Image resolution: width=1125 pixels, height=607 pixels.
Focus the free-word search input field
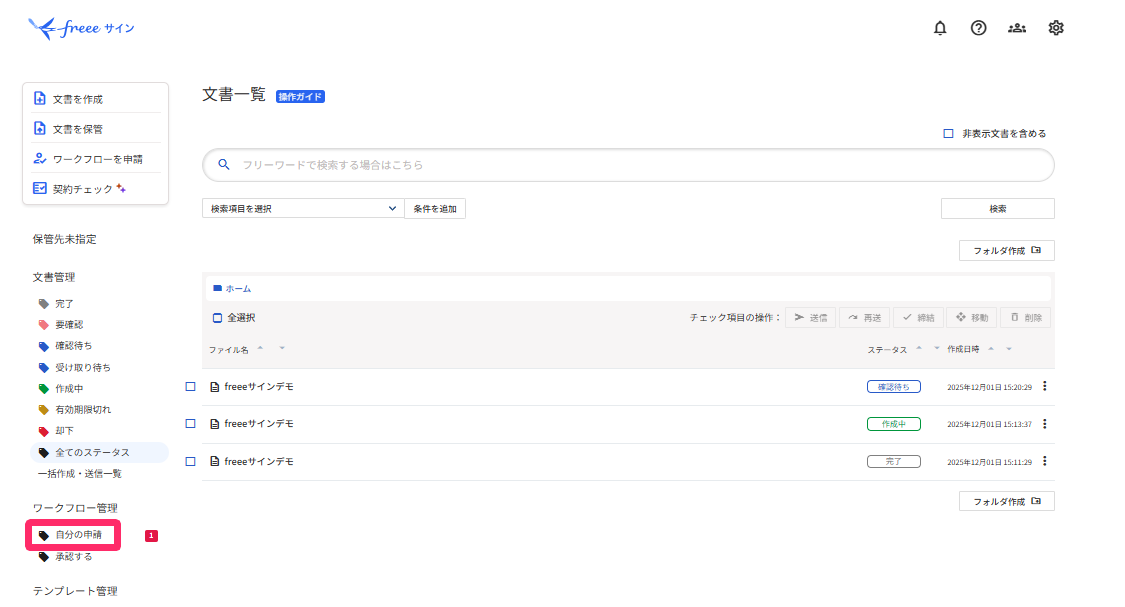(629, 165)
